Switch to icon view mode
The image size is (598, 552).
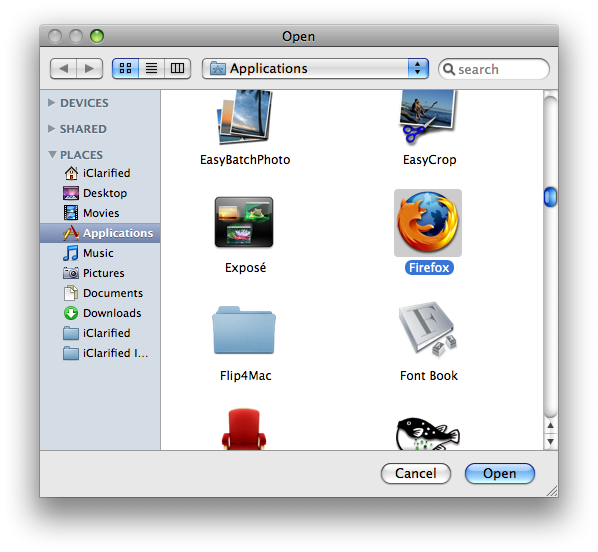[125, 69]
